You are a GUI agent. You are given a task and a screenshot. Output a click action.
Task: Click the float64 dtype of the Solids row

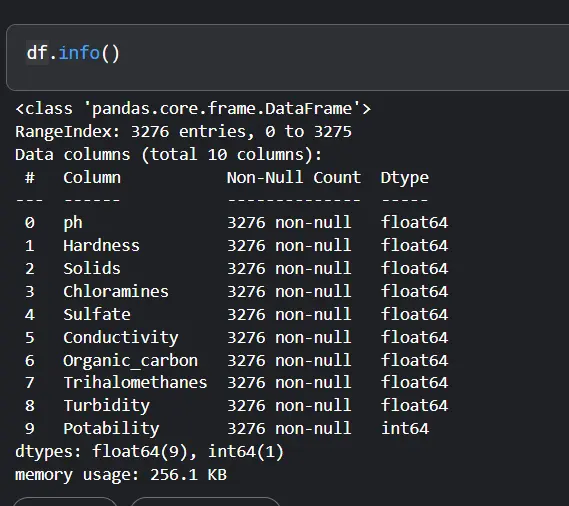[x=414, y=269]
